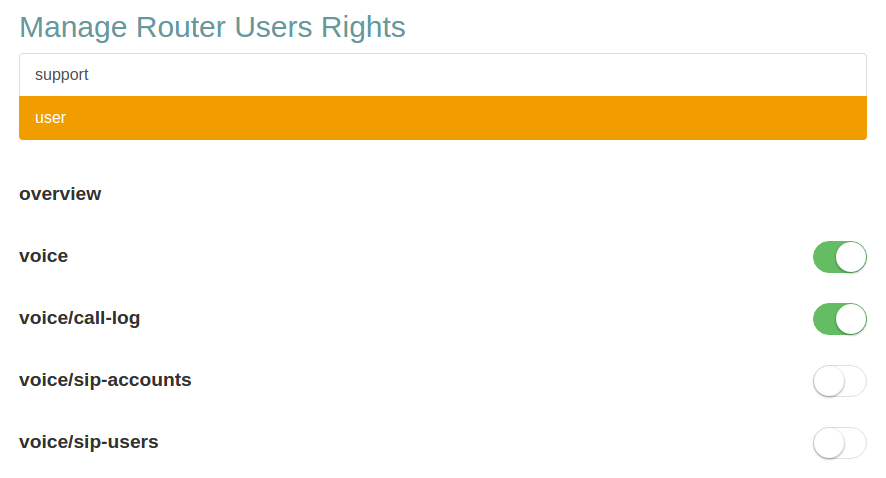This screenshot has height=478, width=886.
Task: Select the support user in the list
Action: pos(442,75)
